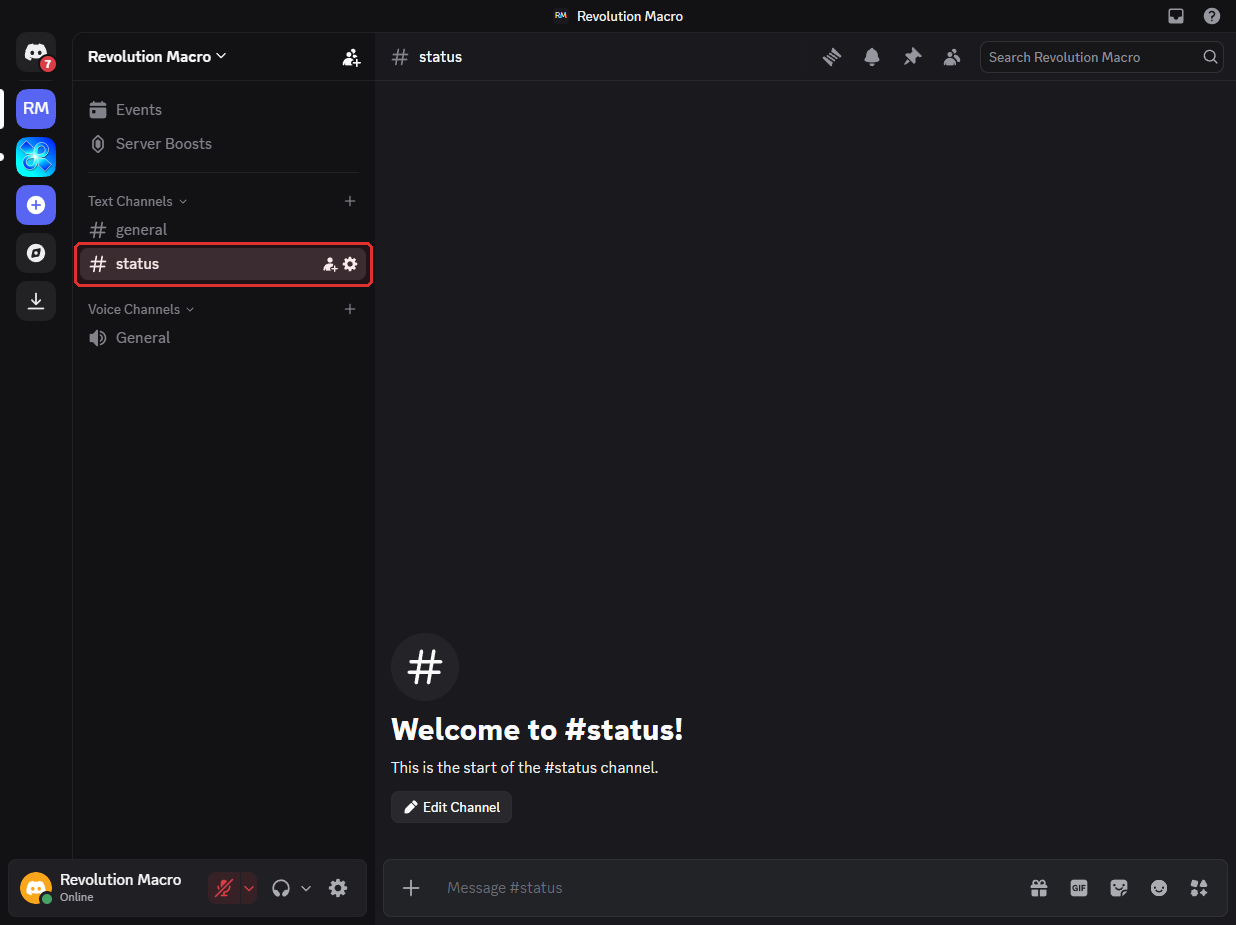Click the channel name status in header
This screenshot has width=1236, height=925.
(x=440, y=57)
